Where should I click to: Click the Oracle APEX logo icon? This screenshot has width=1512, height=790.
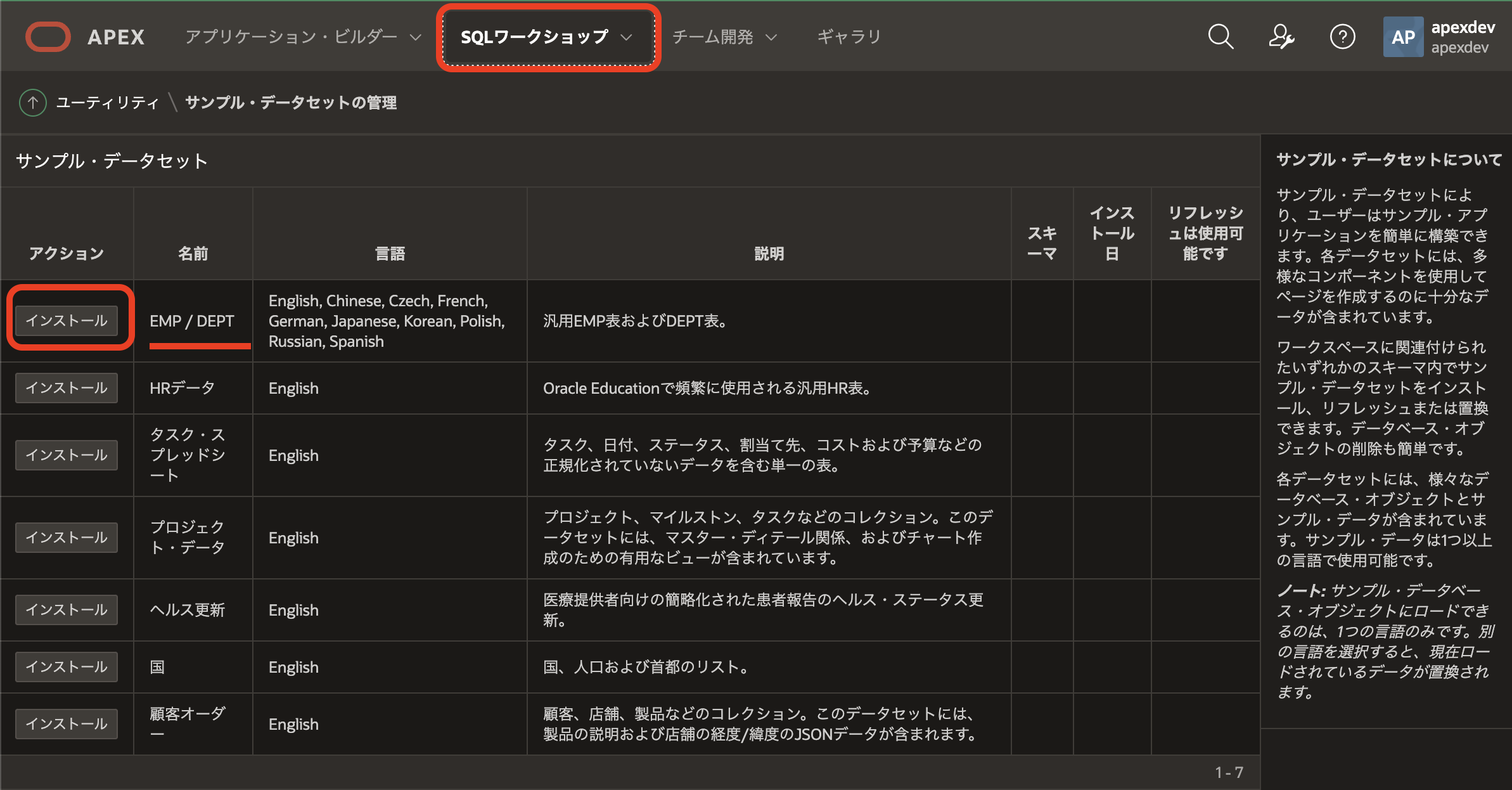48,37
